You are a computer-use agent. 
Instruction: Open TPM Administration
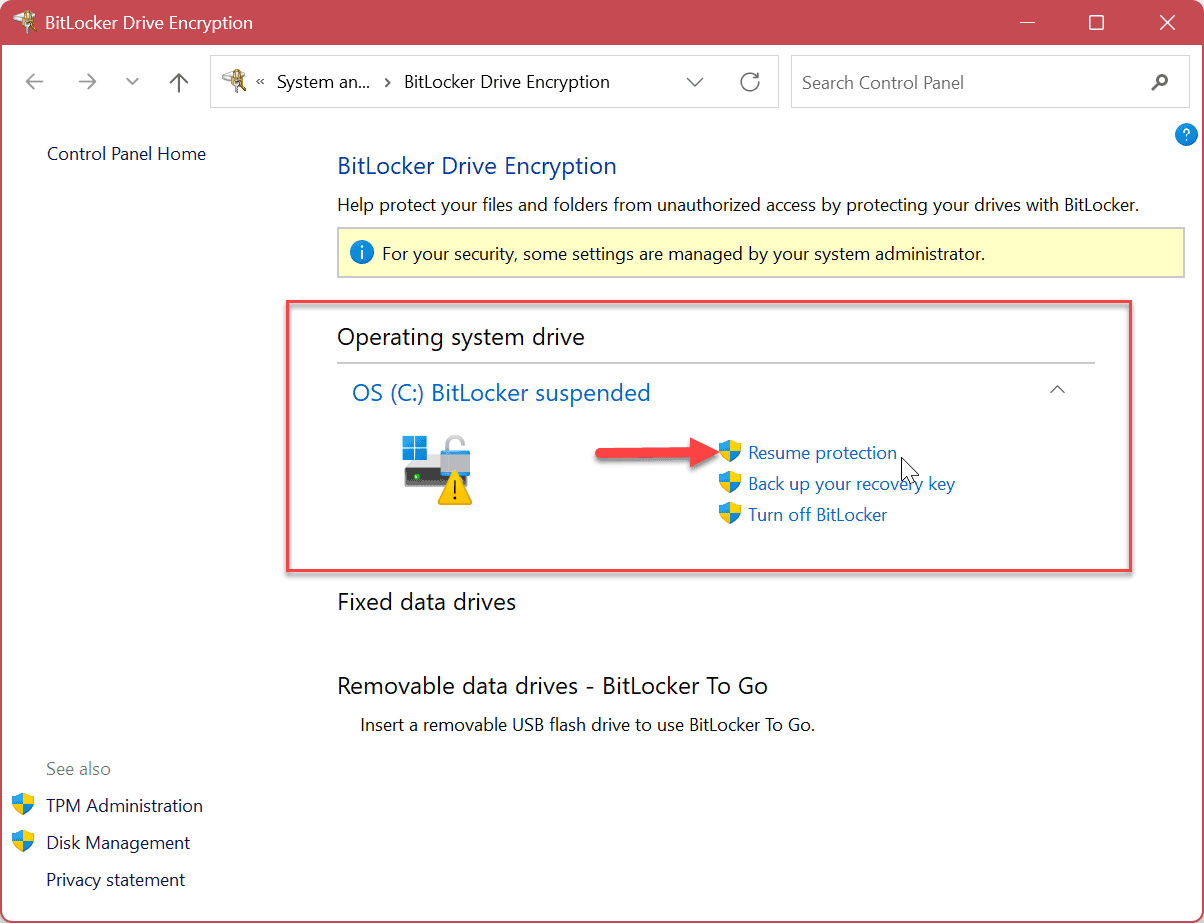pos(124,806)
